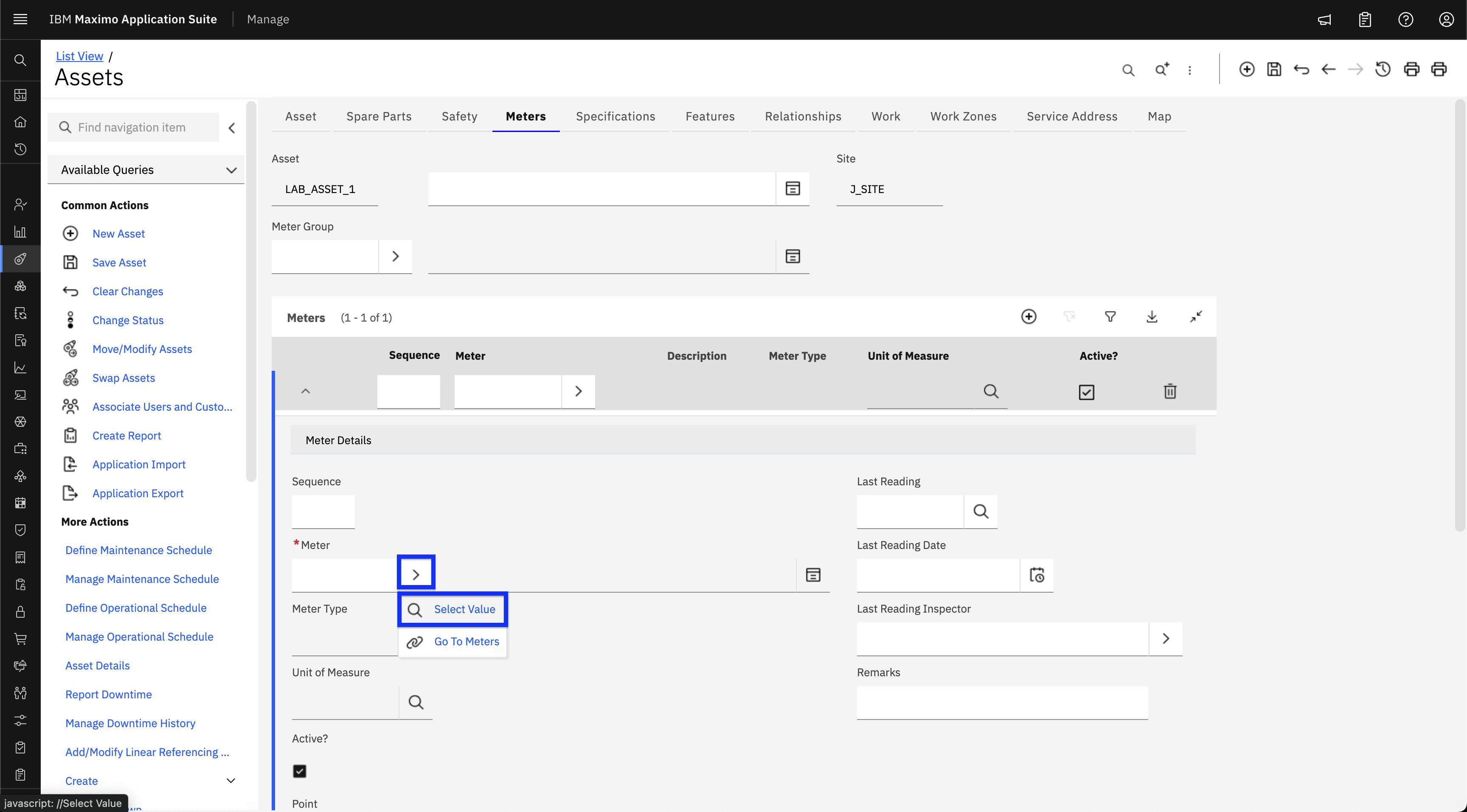Click the Clear Changes toolbar icon
Viewport: 1467px width, 812px height.
click(x=1301, y=70)
